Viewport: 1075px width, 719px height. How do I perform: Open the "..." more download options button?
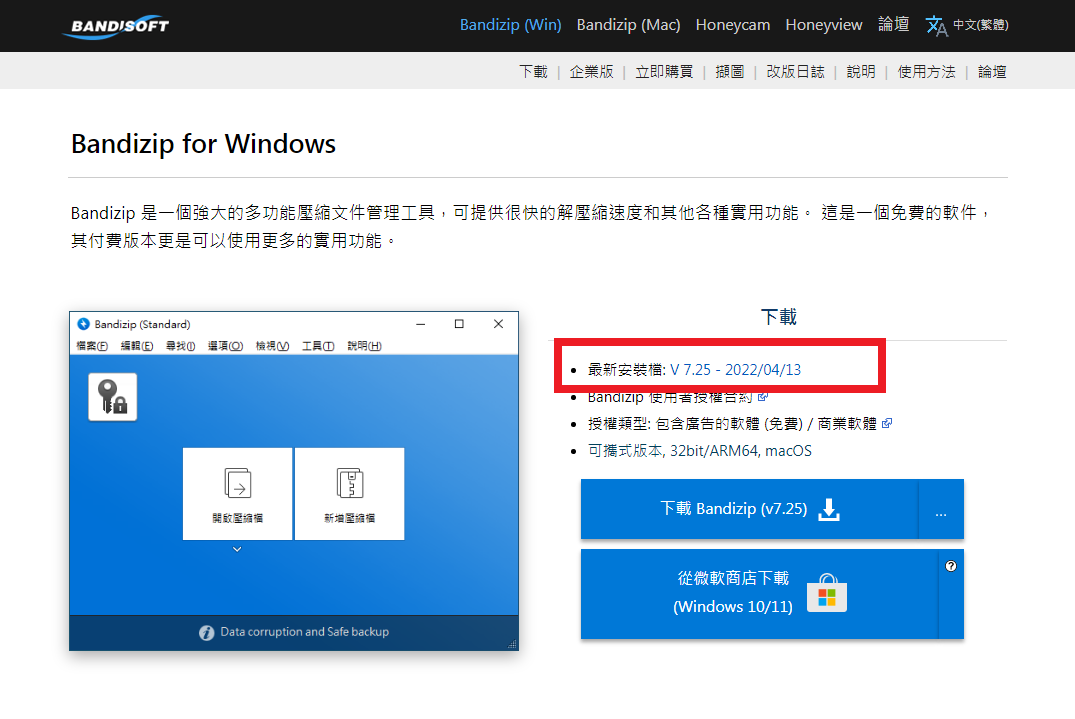[x=941, y=509]
